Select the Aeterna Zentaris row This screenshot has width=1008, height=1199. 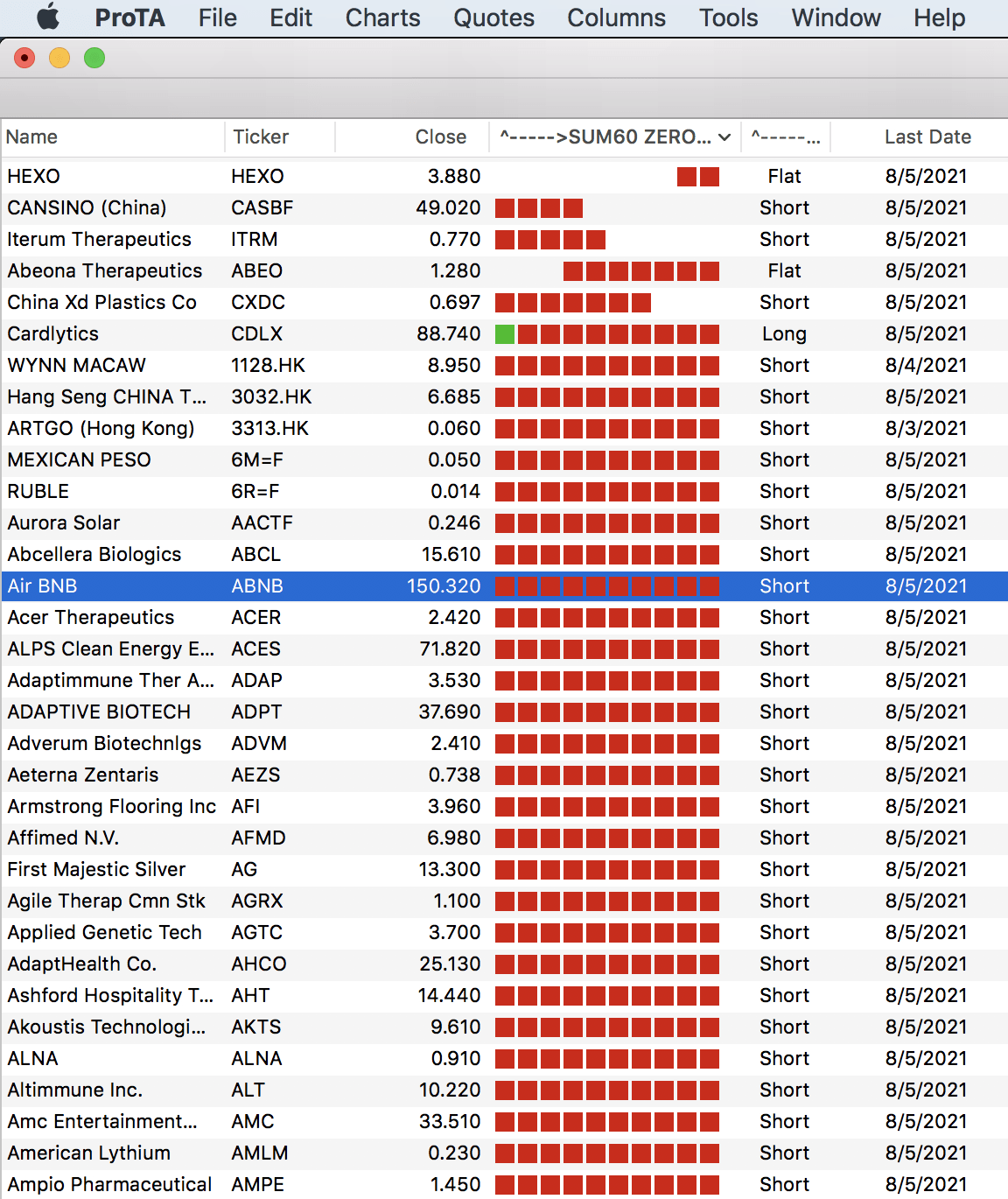click(504, 775)
